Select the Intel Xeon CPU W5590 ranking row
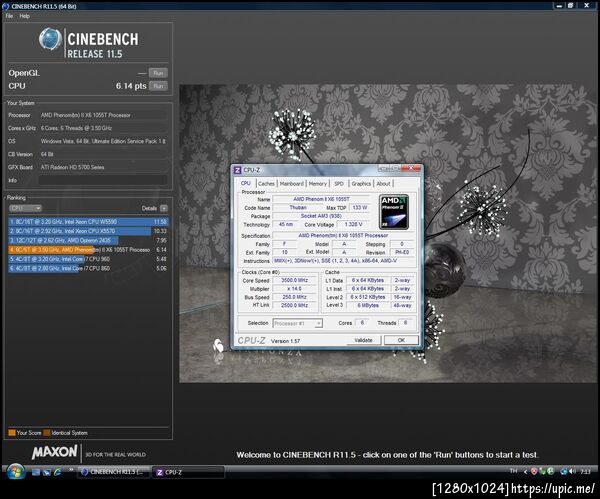The image size is (600, 499). [x=88, y=222]
